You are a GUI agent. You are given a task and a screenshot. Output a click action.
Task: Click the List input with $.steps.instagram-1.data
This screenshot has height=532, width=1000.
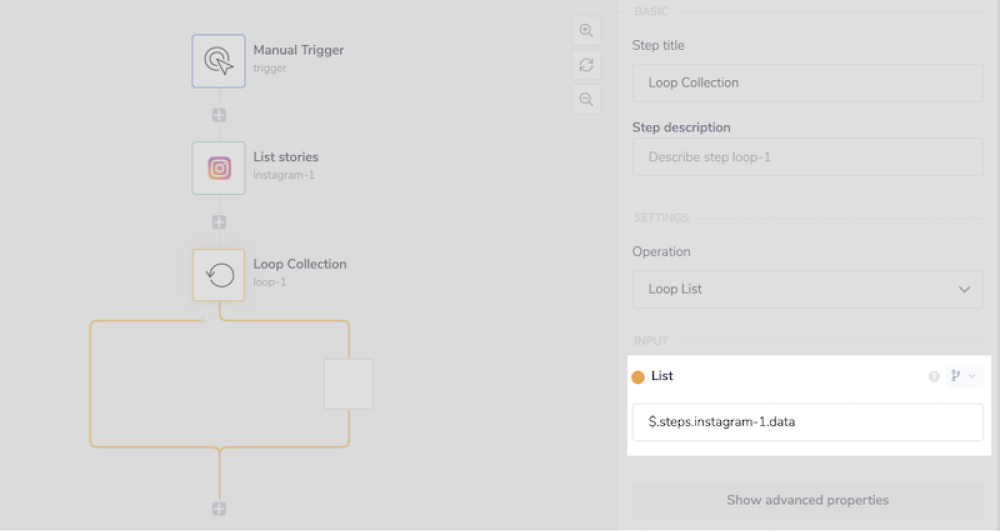pos(807,422)
